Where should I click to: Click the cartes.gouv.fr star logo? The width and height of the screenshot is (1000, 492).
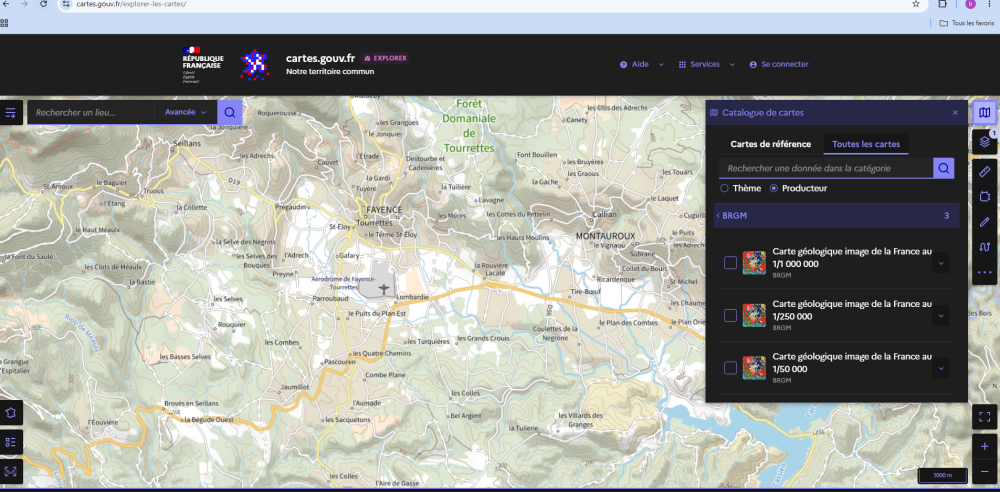254,64
